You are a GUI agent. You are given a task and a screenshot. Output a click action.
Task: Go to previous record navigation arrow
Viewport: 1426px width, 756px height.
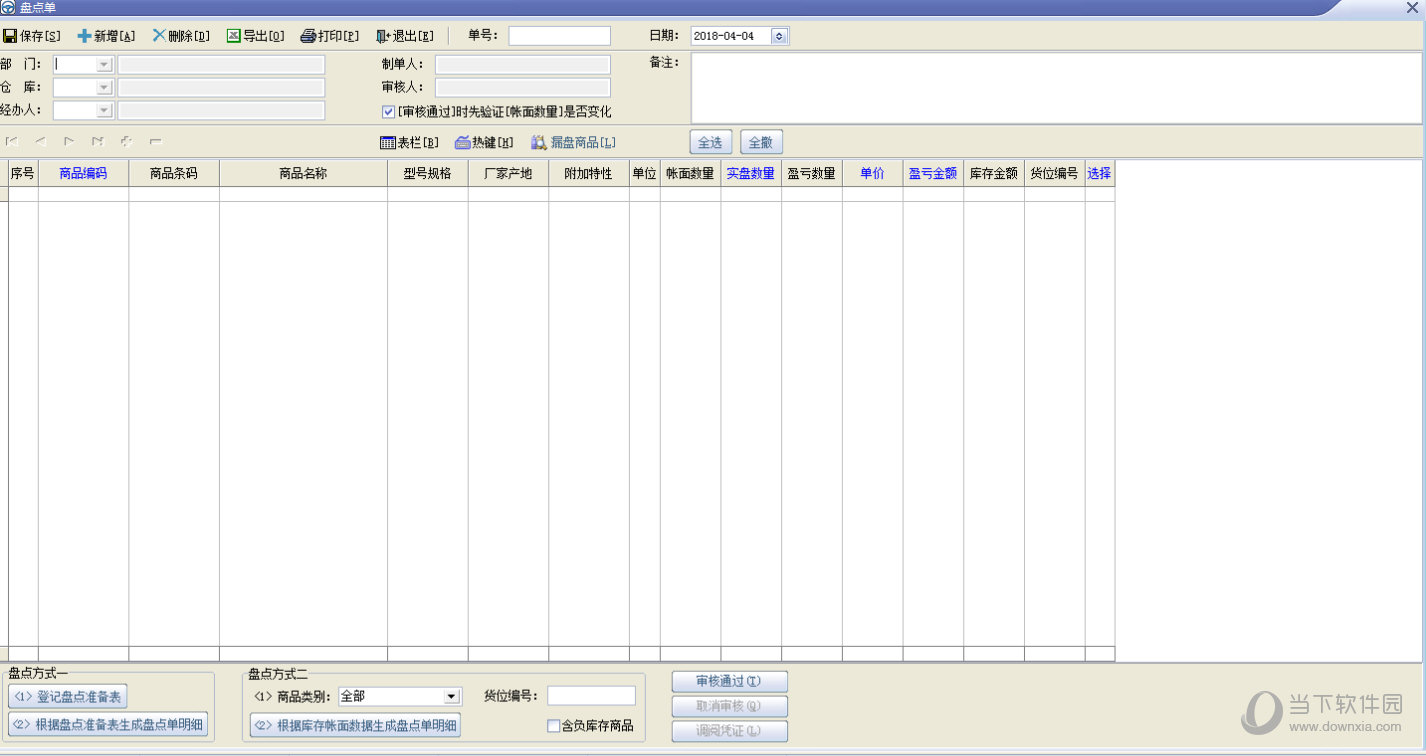click(x=41, y=142)
